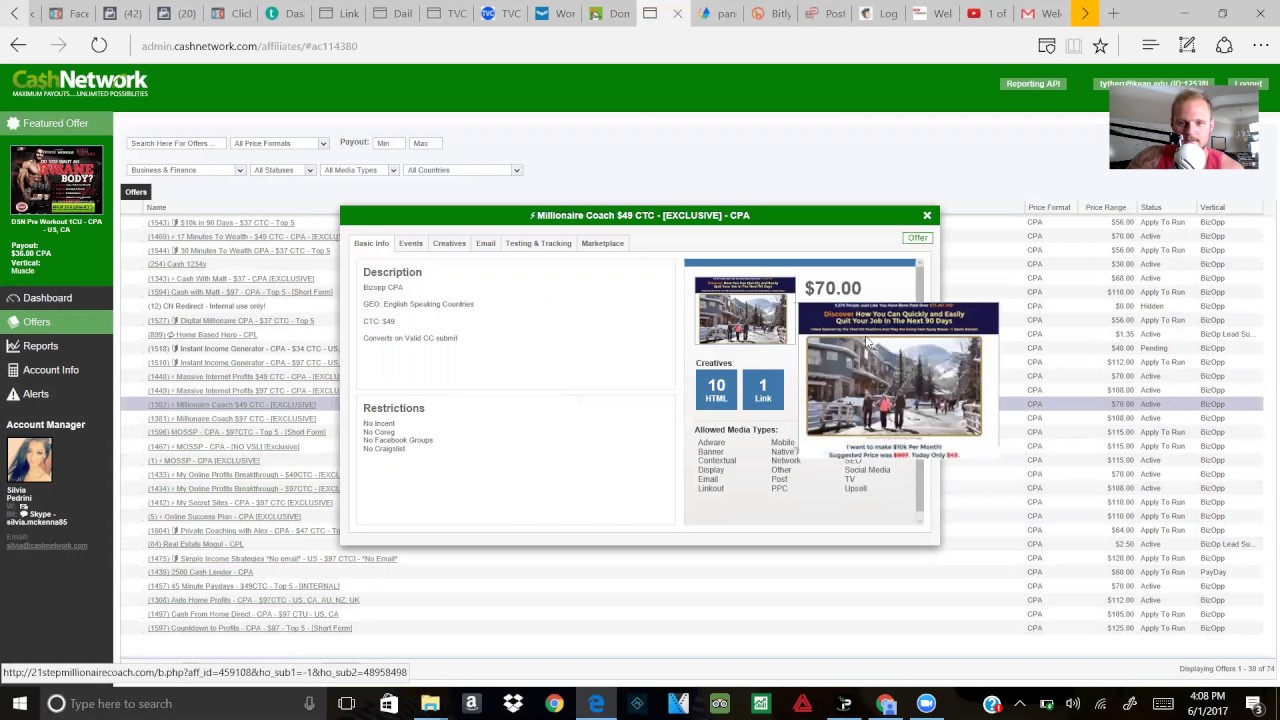Screen dimensions: 1280x720
Task: Switch to the YouTube browser tab
Action: 986,14
